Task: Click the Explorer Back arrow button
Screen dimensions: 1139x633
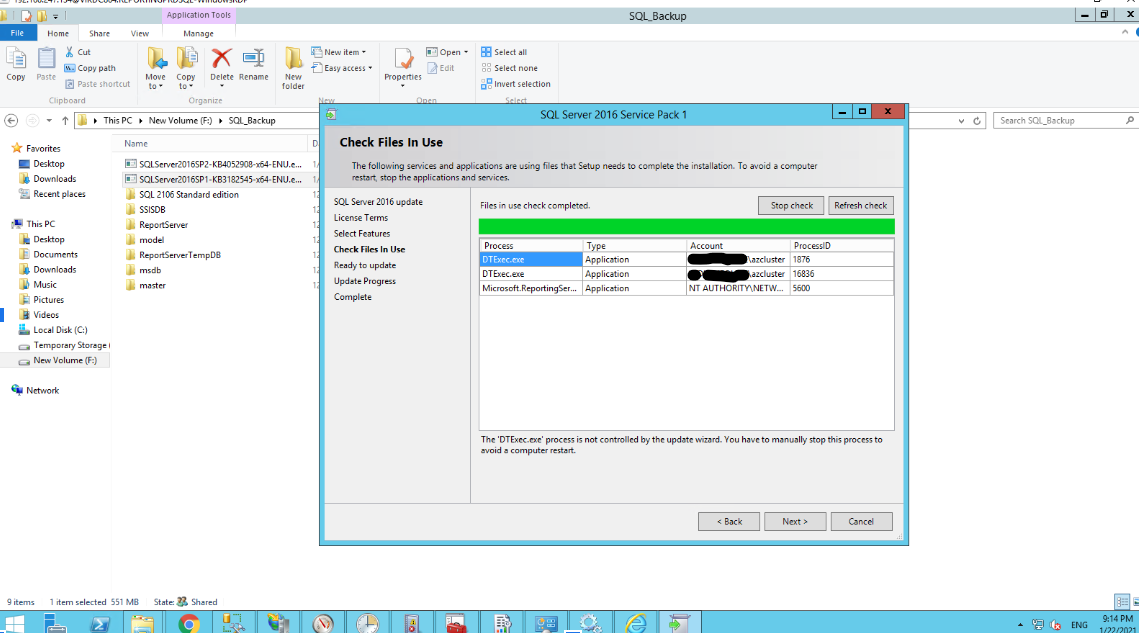Action: (11, 121)
